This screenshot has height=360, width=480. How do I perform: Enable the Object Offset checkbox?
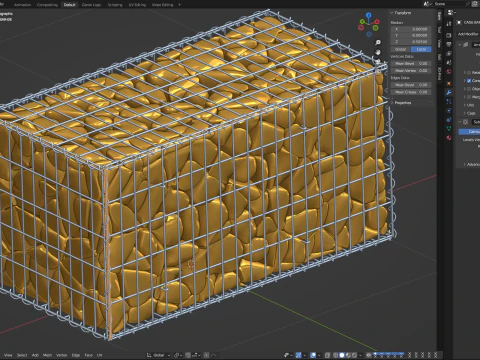[x=469, y=89]
